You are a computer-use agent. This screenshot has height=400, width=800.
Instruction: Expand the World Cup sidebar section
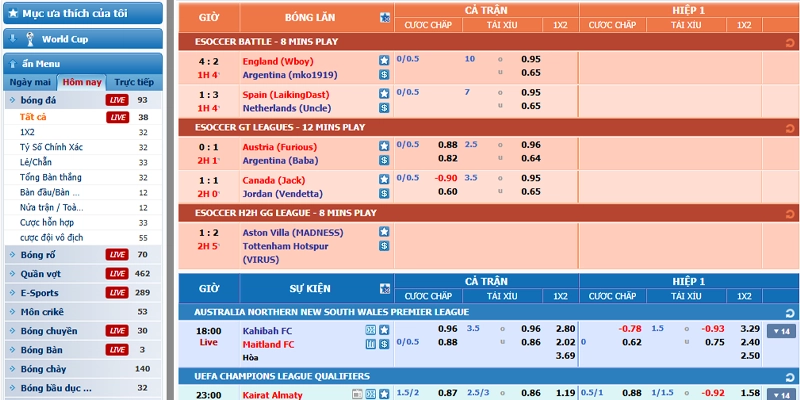[x=83, y=39]
